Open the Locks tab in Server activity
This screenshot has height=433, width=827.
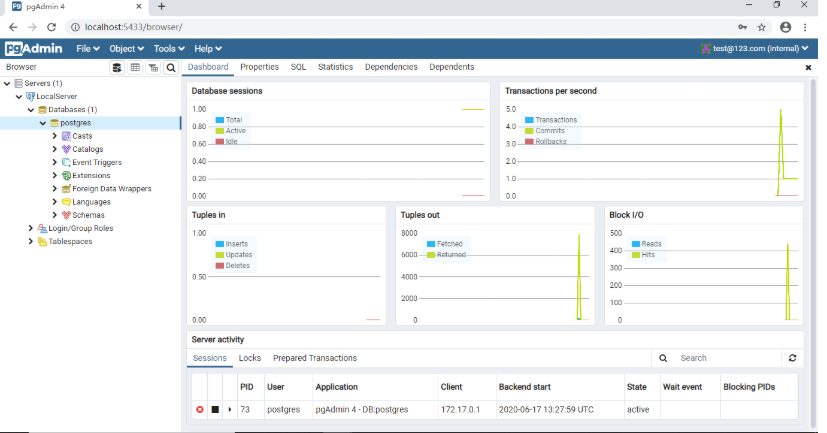click(250, 358)
